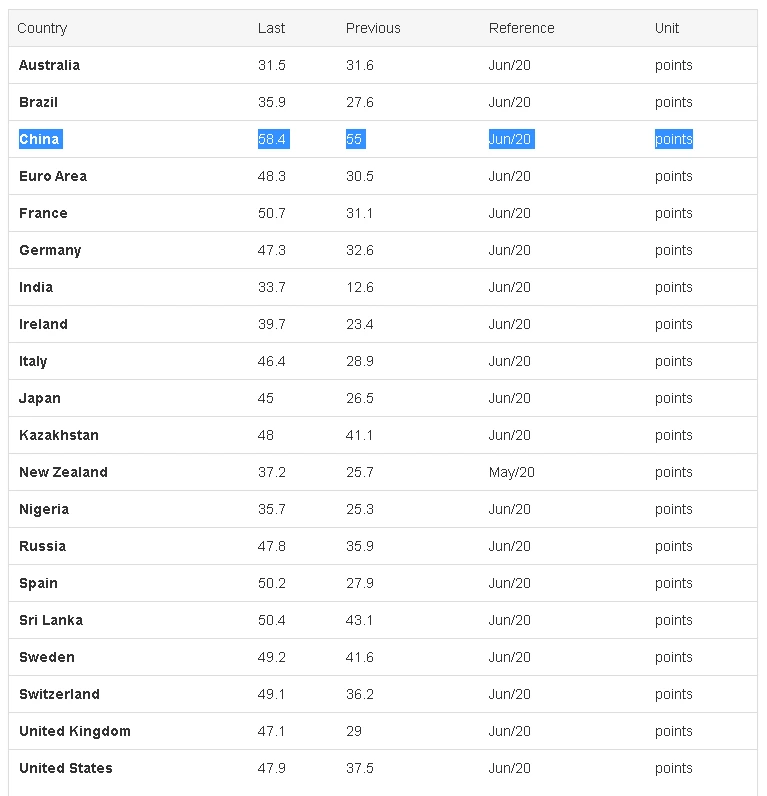Viewport: 767px width, 796px height.
Task: Click the Previous column header
Action: pyautogui.click(x=373, y=28)
